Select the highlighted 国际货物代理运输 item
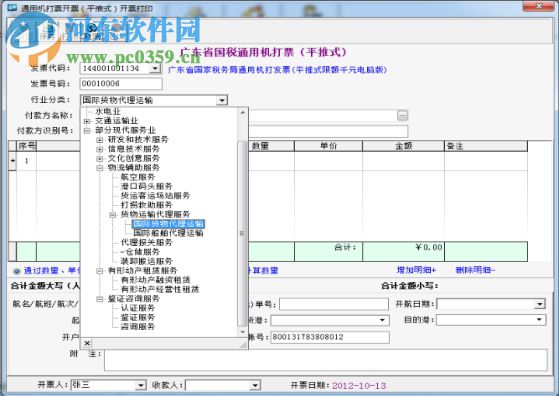559x396 pixels. [x=168, y=224]
